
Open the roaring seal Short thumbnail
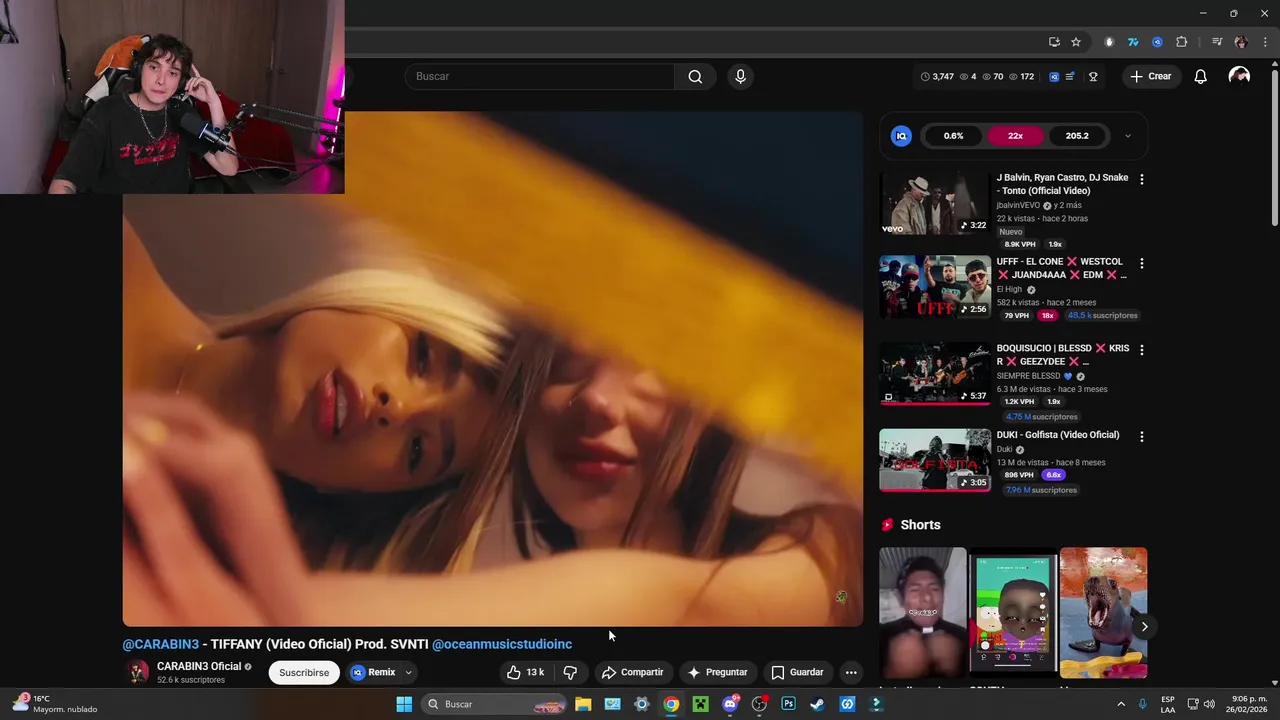1103,613
